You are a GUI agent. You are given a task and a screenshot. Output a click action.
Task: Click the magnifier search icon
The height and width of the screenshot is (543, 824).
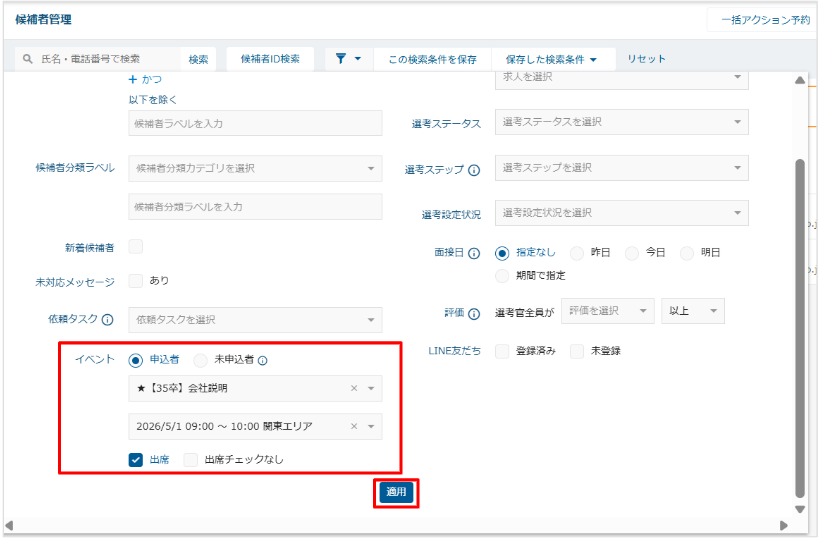(x=28, y=59)
